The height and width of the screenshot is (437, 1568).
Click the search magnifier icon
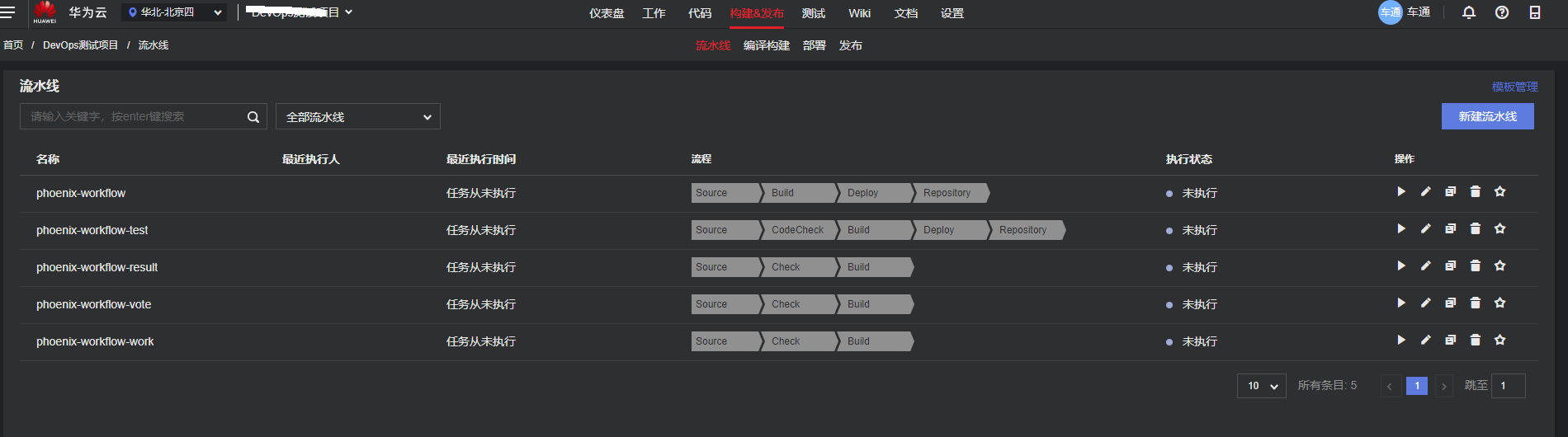coord(253,117)
